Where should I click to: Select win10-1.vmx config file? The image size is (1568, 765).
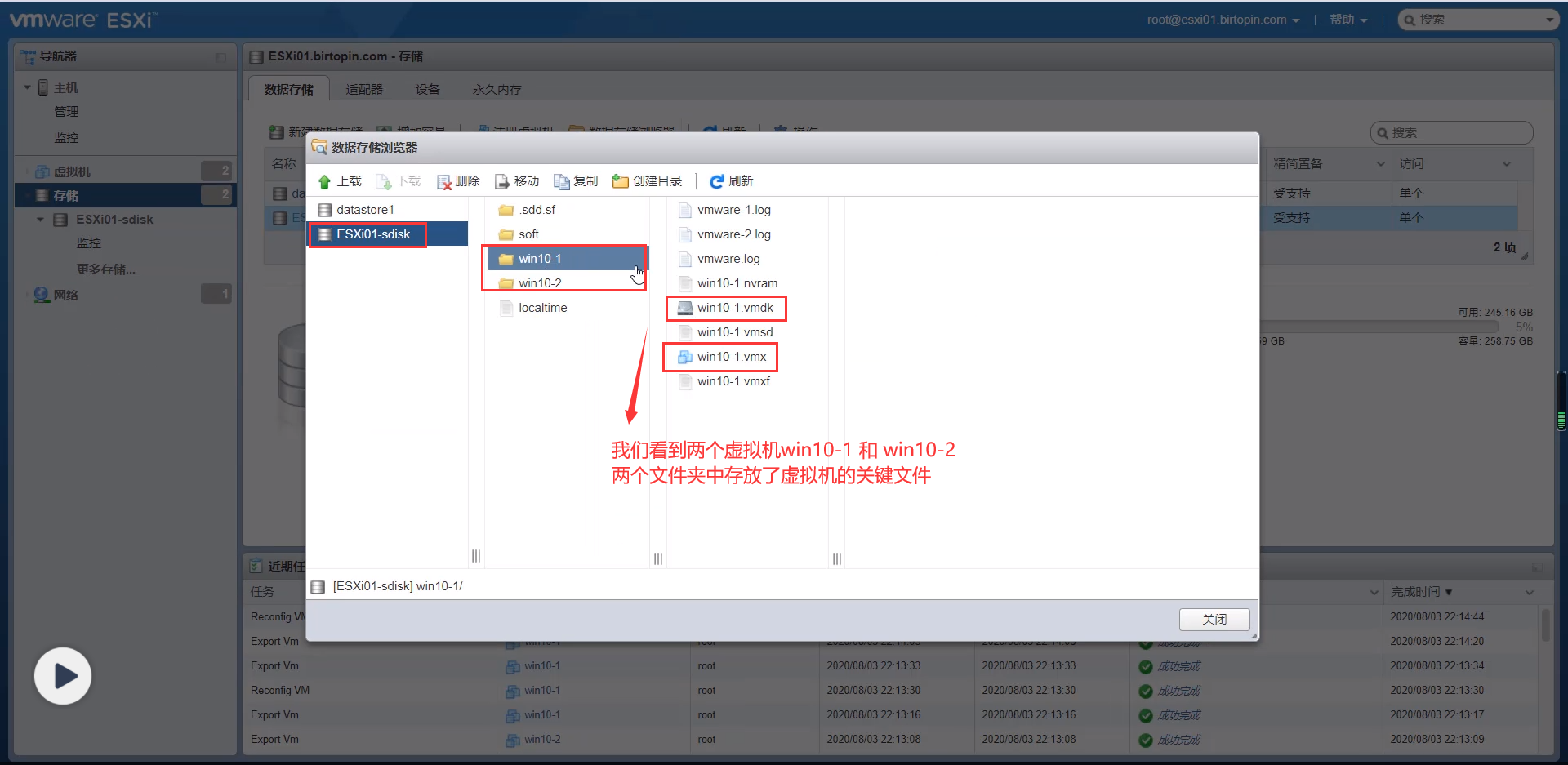(732, 357)
